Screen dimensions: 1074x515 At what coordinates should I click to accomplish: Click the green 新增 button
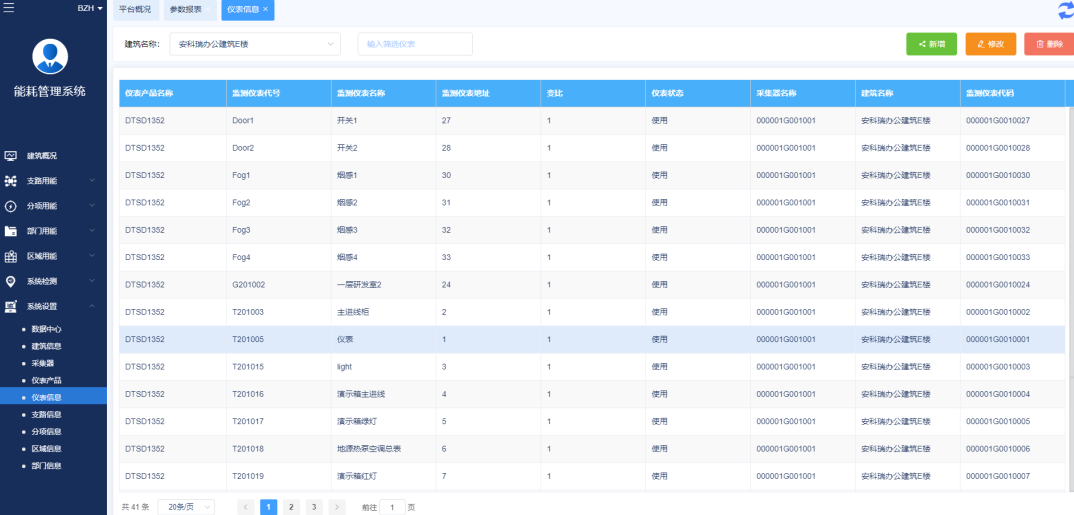[932, 44]
